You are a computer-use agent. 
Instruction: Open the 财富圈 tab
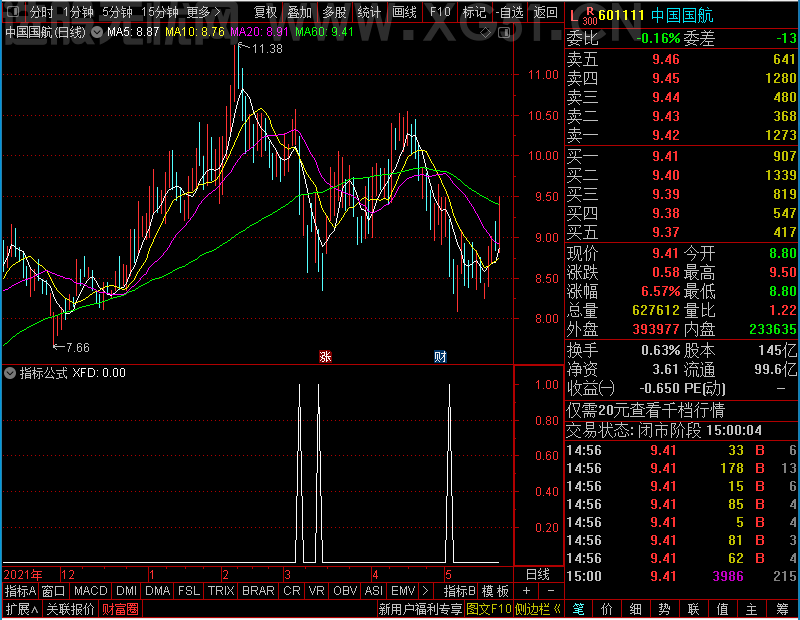pos(120,609)
